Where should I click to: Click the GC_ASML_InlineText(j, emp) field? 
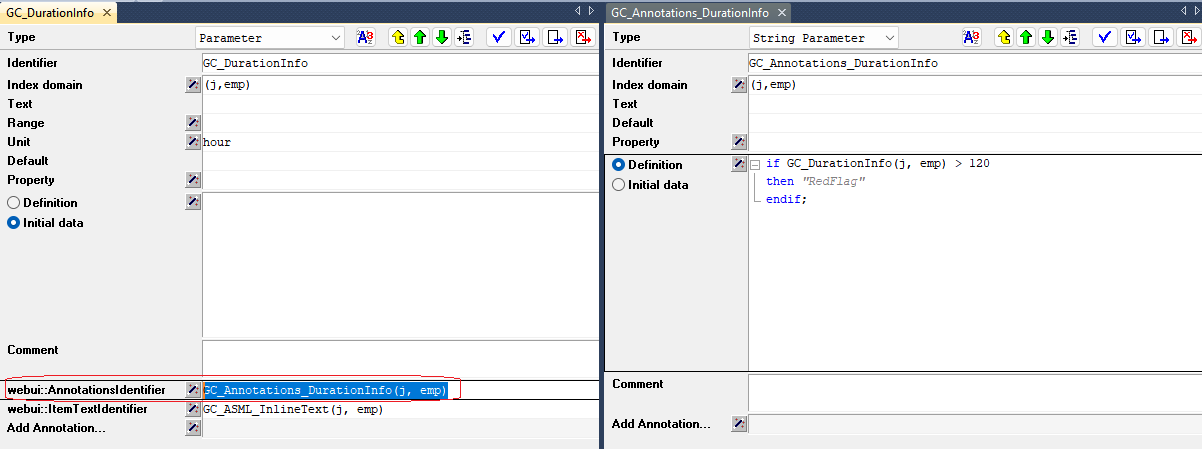pos(400,409)
